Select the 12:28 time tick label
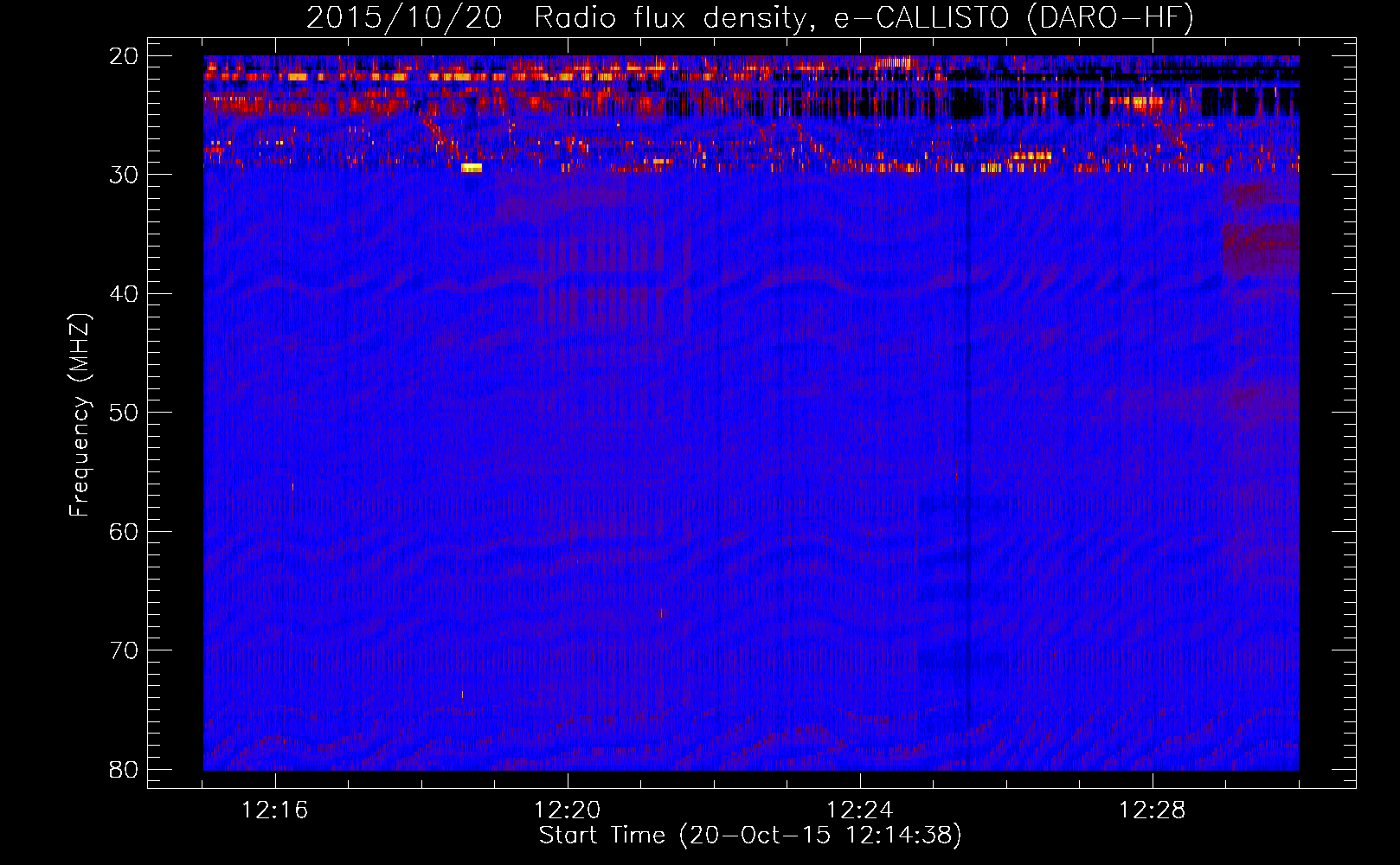Screen dimensions: 1400x865 pos(1153,811)
